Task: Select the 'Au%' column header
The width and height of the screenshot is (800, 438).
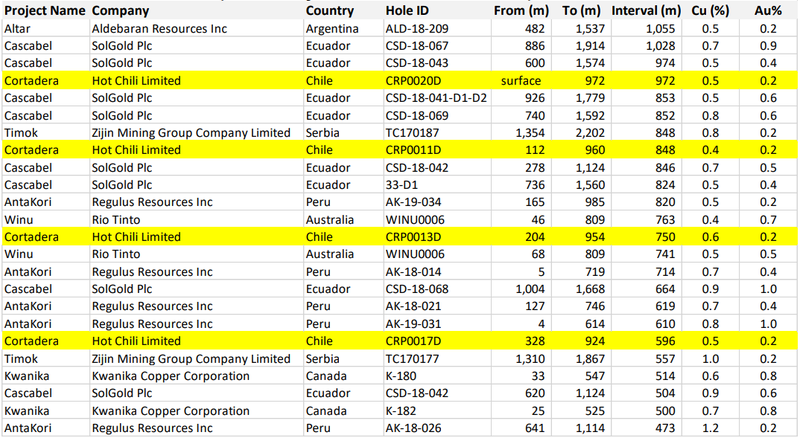Action: point(768,11)
